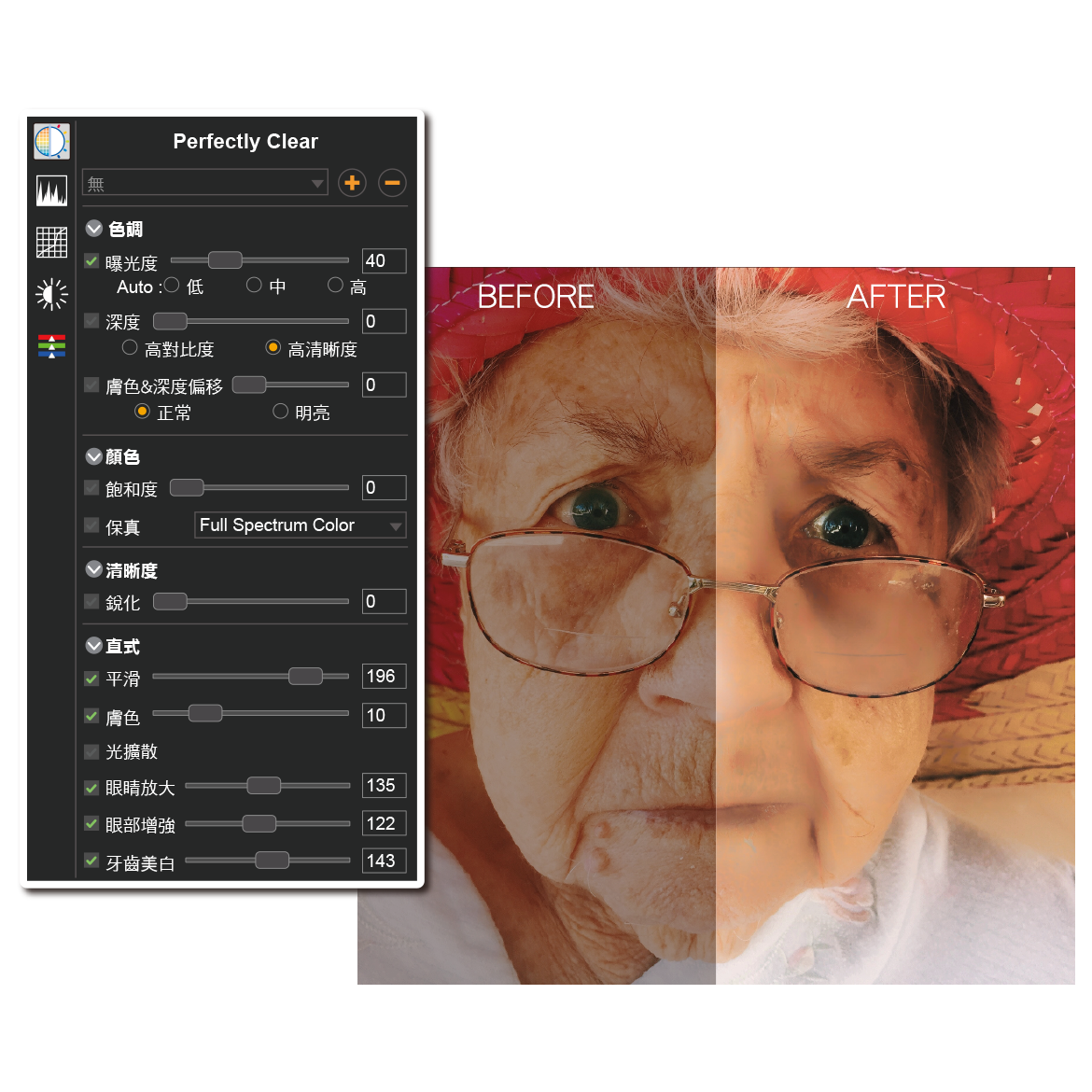Click the AFTER label on the photo
The image size is (1092, 1092).
pyautogui.click(x=896, y=297)
